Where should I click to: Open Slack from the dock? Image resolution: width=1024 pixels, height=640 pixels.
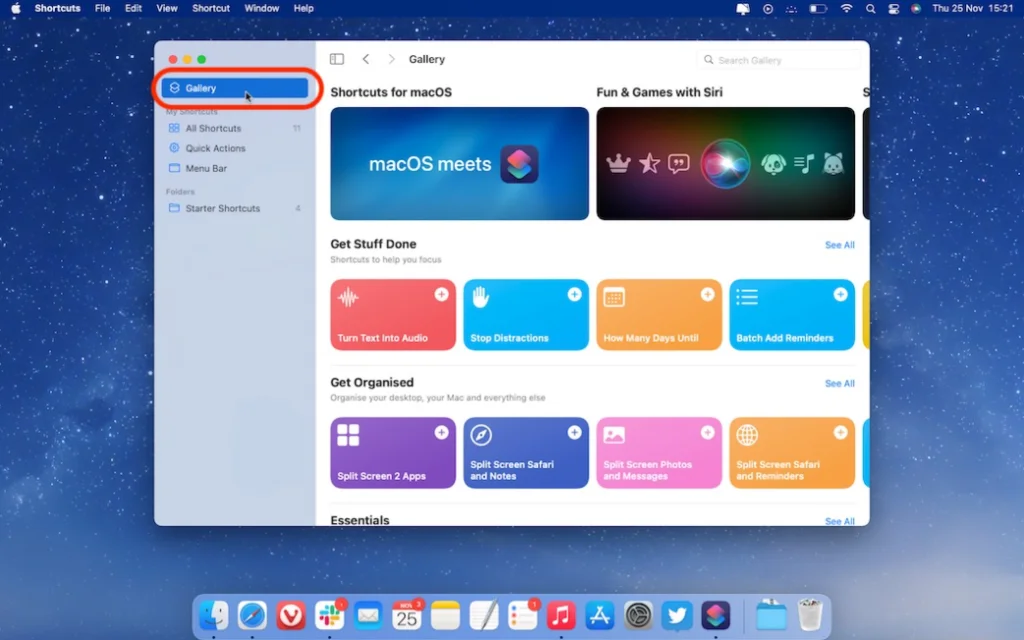[329, 615]
